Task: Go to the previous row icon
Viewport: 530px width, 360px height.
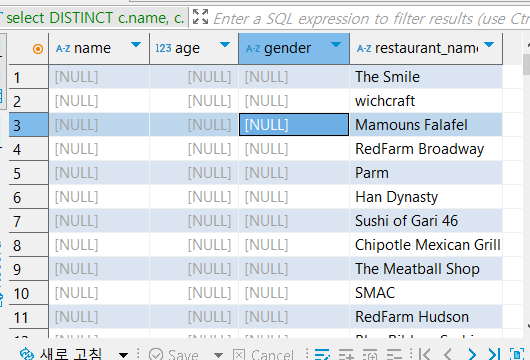Action: pos(448,354)
